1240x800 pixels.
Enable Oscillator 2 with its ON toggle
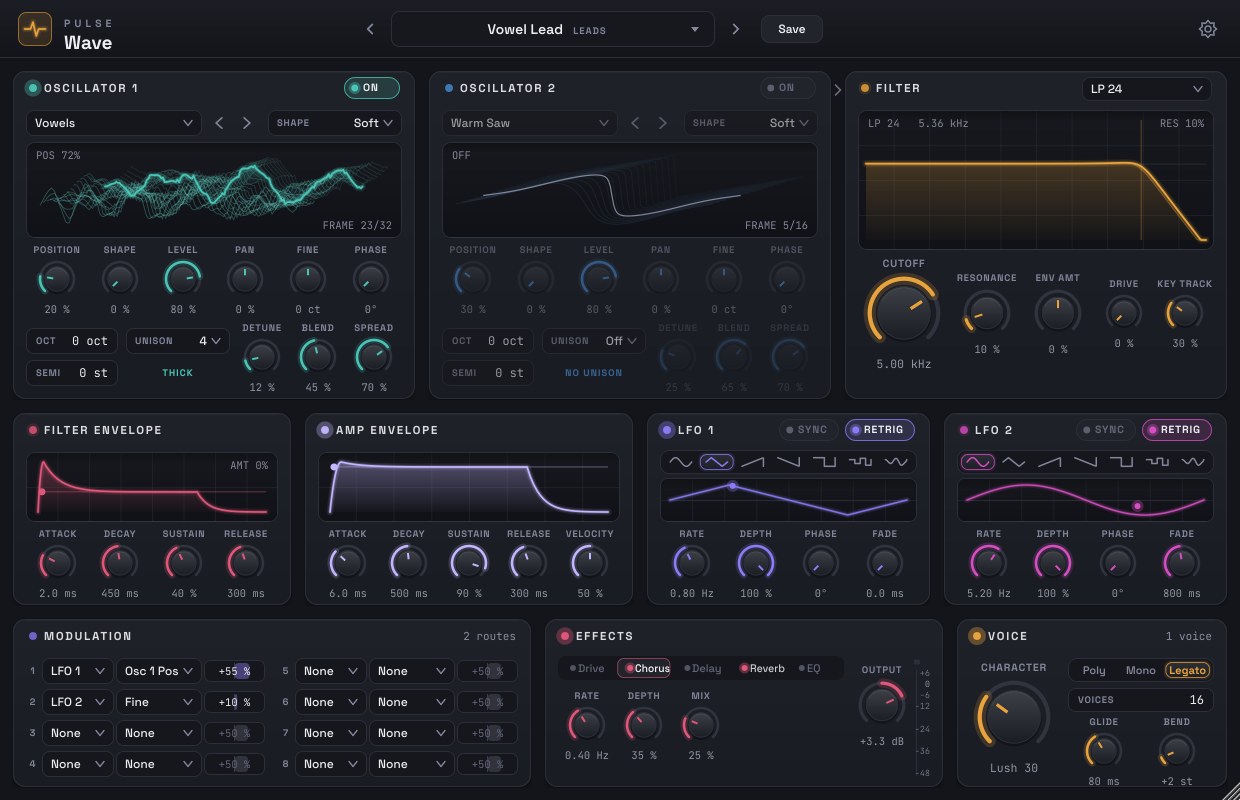788,88
